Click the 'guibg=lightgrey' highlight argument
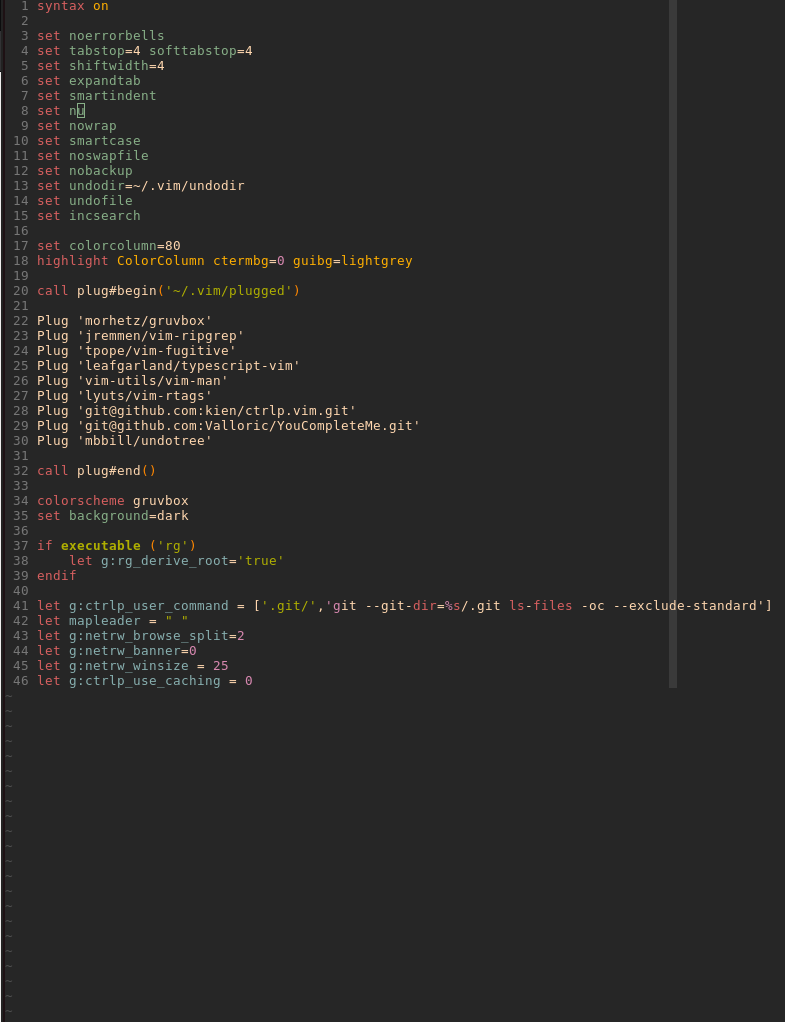 point(353,261)
